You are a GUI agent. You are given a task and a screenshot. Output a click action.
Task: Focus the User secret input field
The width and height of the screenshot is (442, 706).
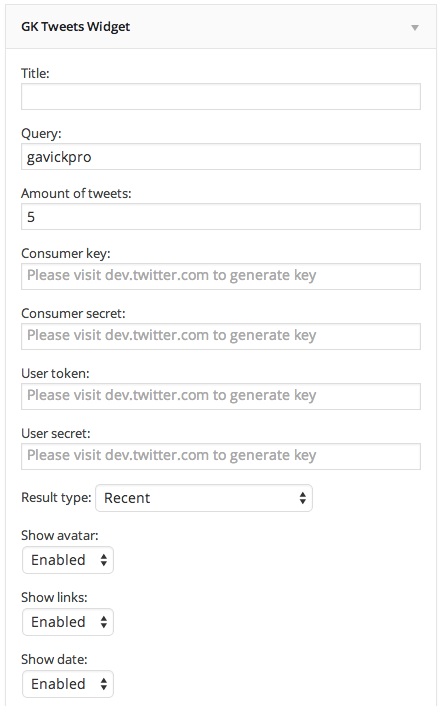[221, 456]
